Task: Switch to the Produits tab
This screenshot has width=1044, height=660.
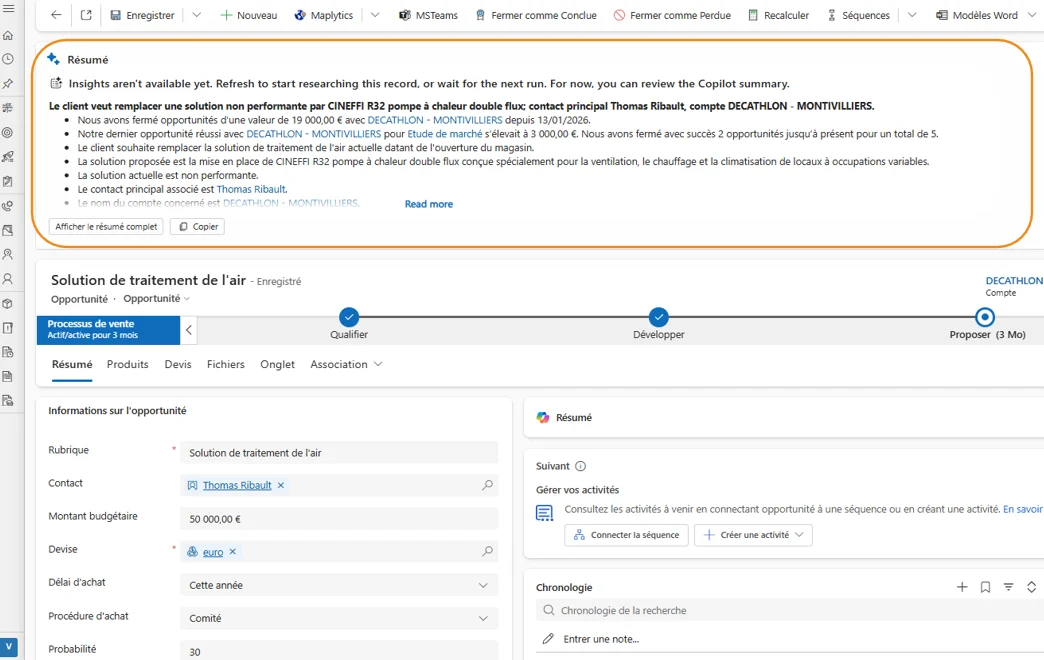Action: (128, 364)
